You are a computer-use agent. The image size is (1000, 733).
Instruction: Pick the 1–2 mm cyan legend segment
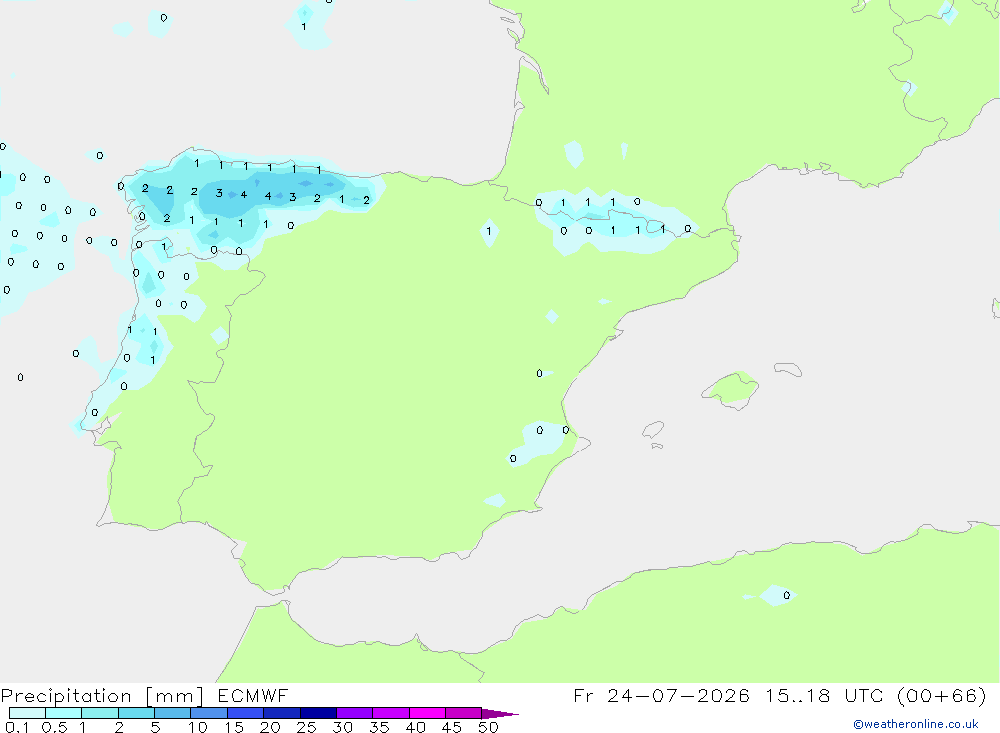100,713
